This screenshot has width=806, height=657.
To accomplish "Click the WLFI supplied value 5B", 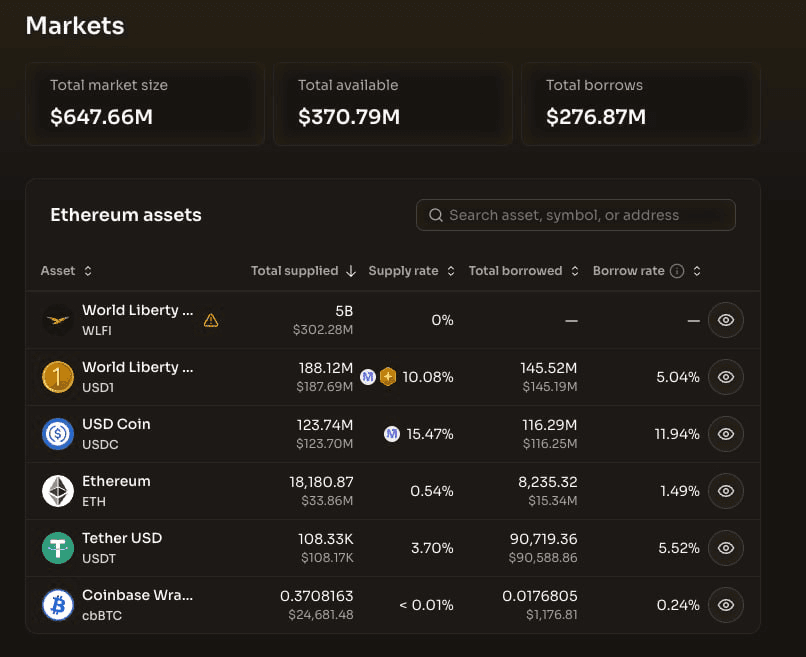I will click(344, 311).
